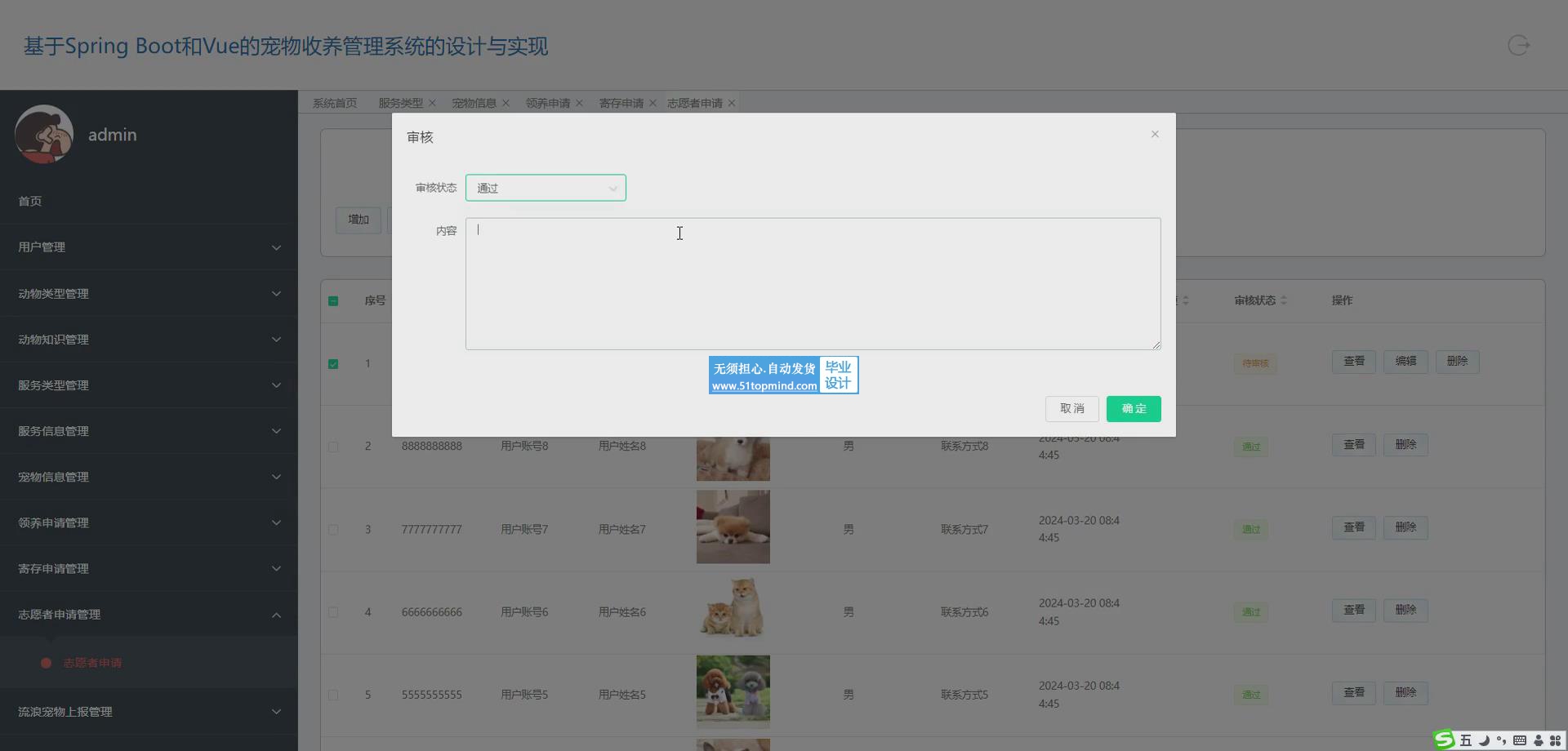Click the green Sogou S input method icon
This screenshot has width=1568, height=751.
[1445, 740]
